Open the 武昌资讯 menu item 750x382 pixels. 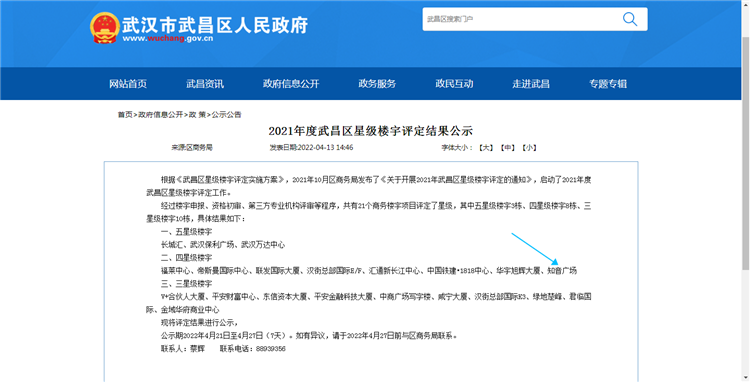(205, 84)
